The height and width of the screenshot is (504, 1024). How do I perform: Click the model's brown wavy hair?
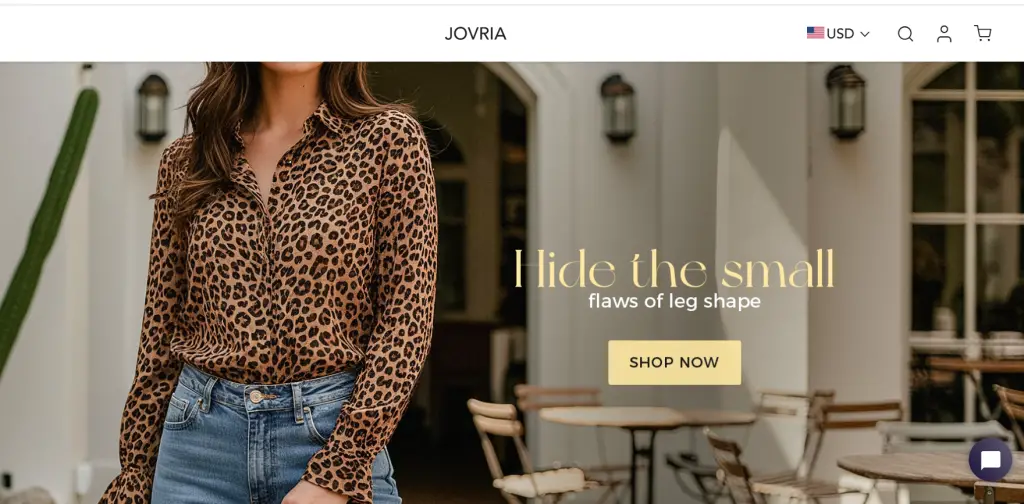(216, 131)
